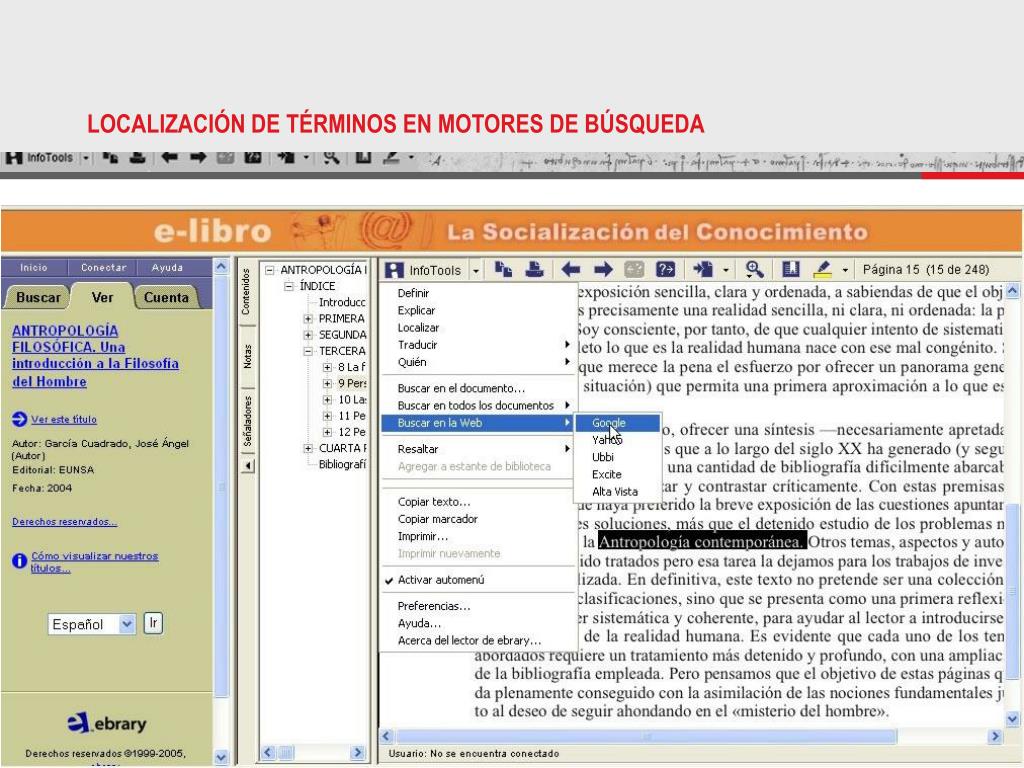Screen dimensions: 1024x768
Task: Click the printer icon in reader toolbar
Action: pyautogui.click(x=535, y=269)
